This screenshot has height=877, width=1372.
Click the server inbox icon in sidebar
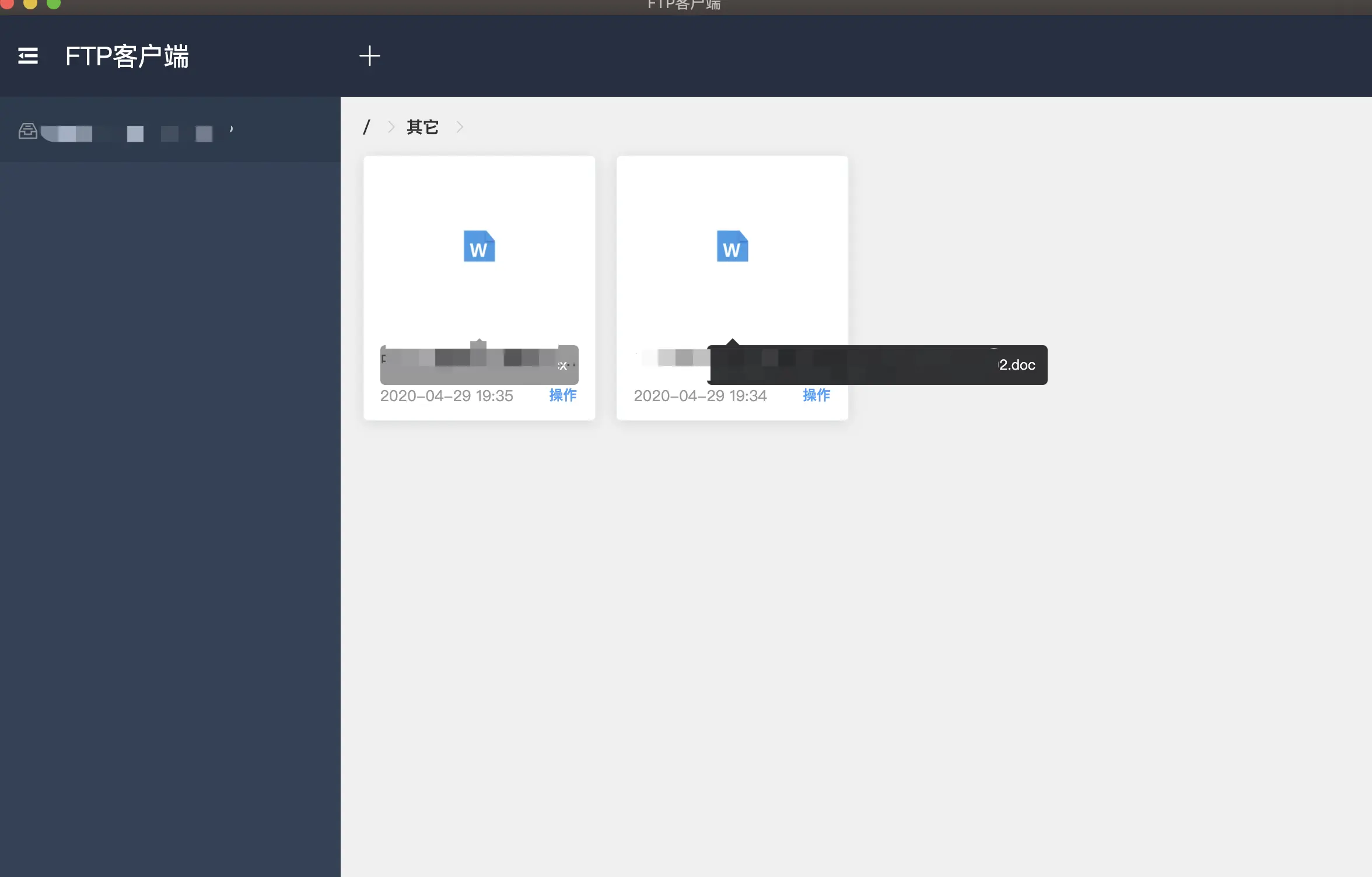point(27,131)
